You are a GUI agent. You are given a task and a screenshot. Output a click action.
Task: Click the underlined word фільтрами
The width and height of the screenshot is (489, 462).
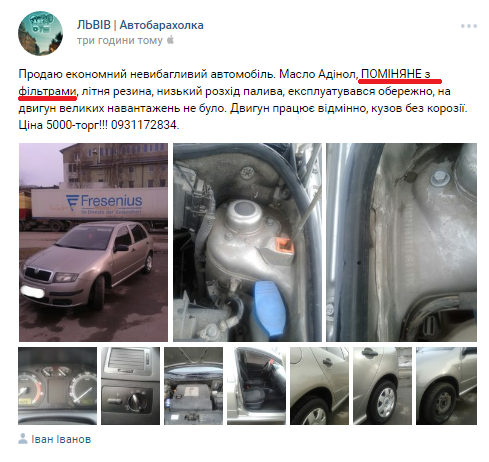pos(47,91)
